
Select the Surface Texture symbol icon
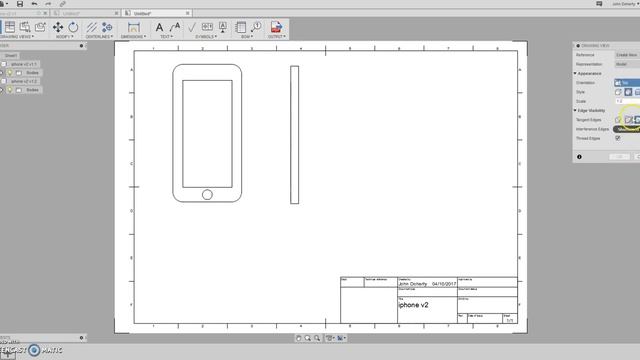coord(191,27)
